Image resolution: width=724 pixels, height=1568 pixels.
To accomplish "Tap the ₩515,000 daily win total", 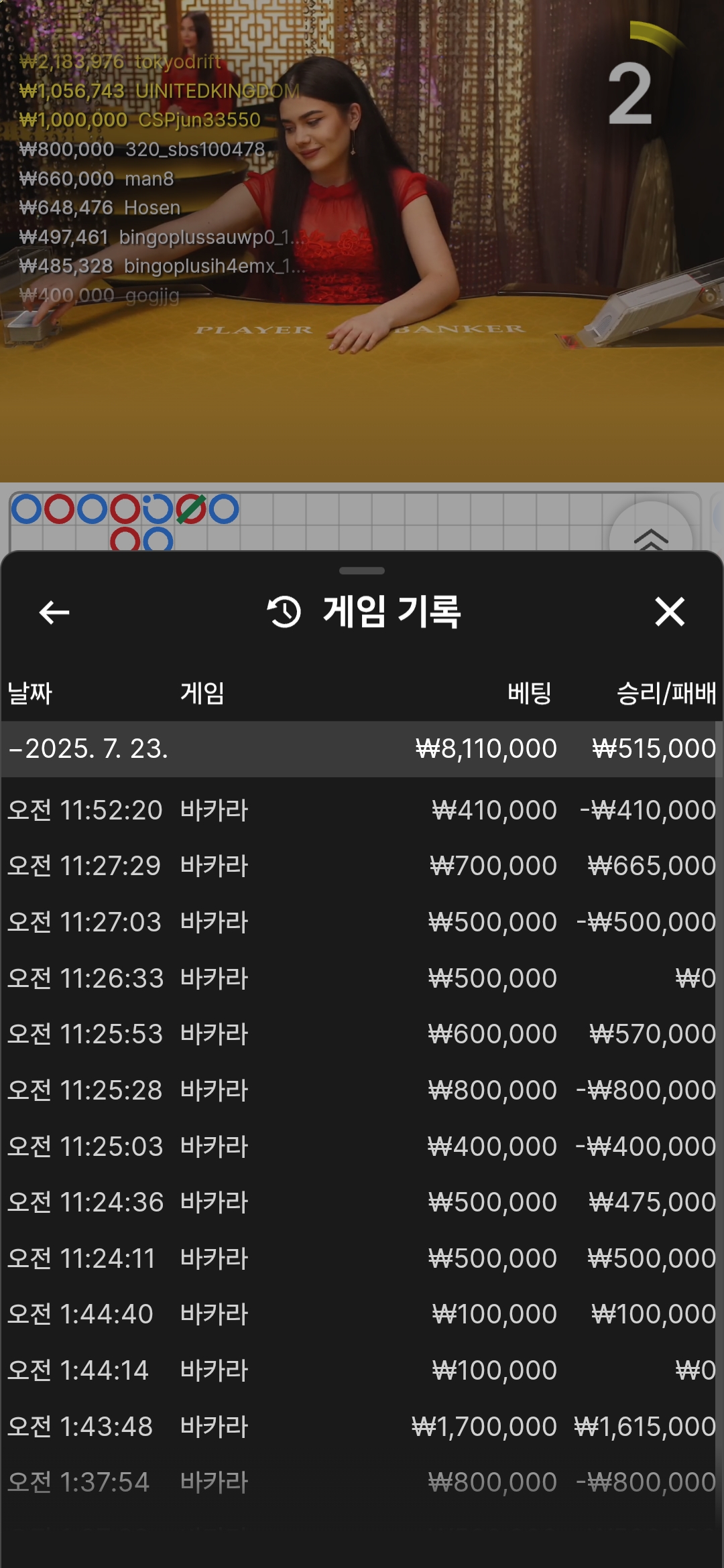I will [x=654, y=748].
